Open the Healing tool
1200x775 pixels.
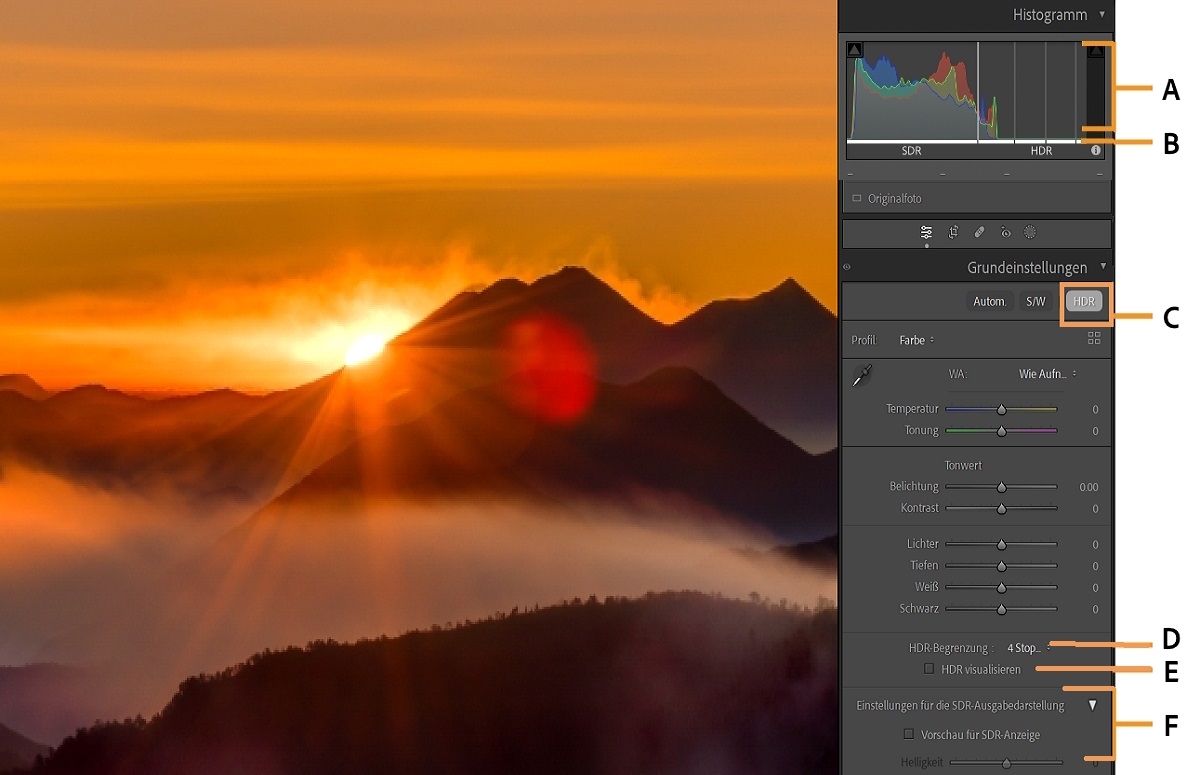click(979, 233)
